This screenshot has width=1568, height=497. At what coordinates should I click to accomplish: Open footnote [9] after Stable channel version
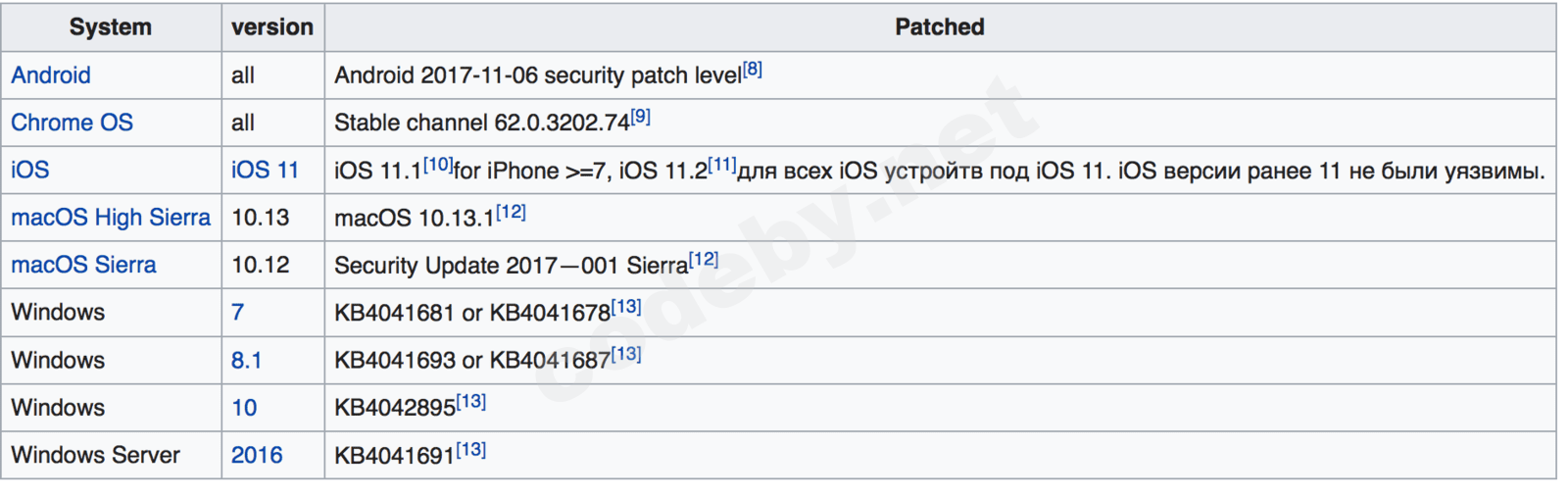tap(640, 117)
